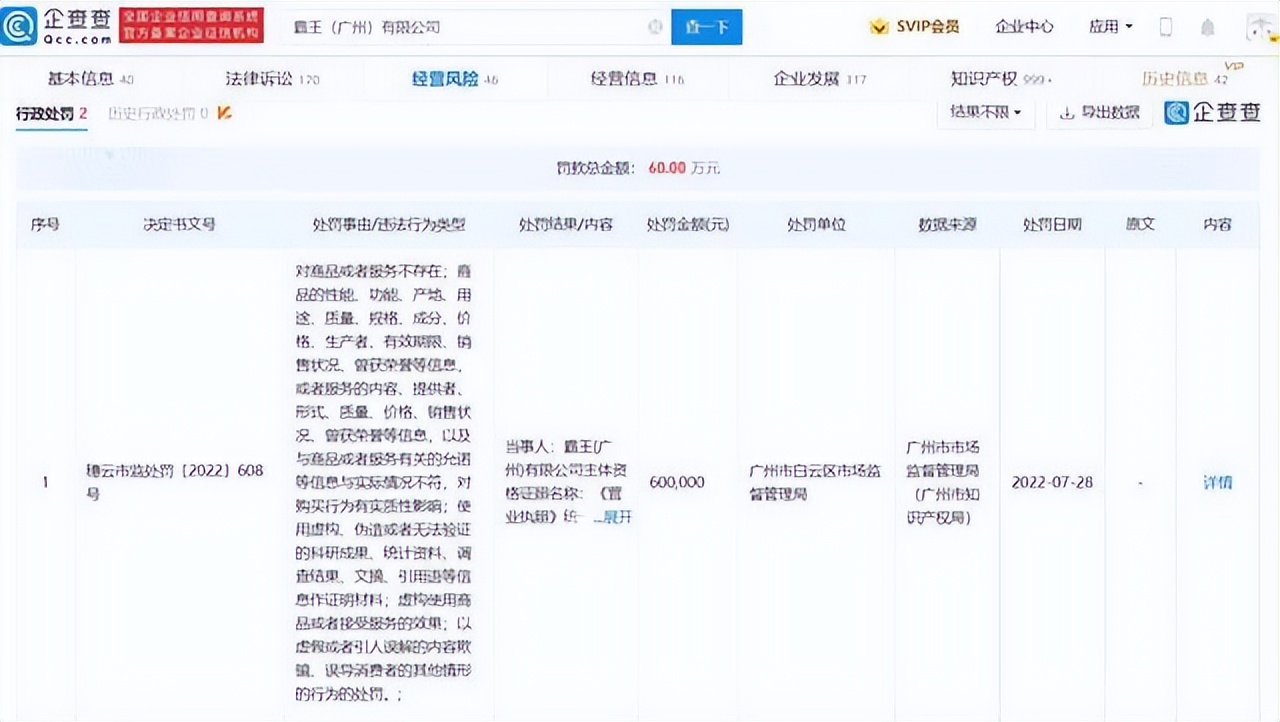Open the notification bell
Viewport: 1280px width, 722px height.
pyautogui.click(x=1209, y=27)
